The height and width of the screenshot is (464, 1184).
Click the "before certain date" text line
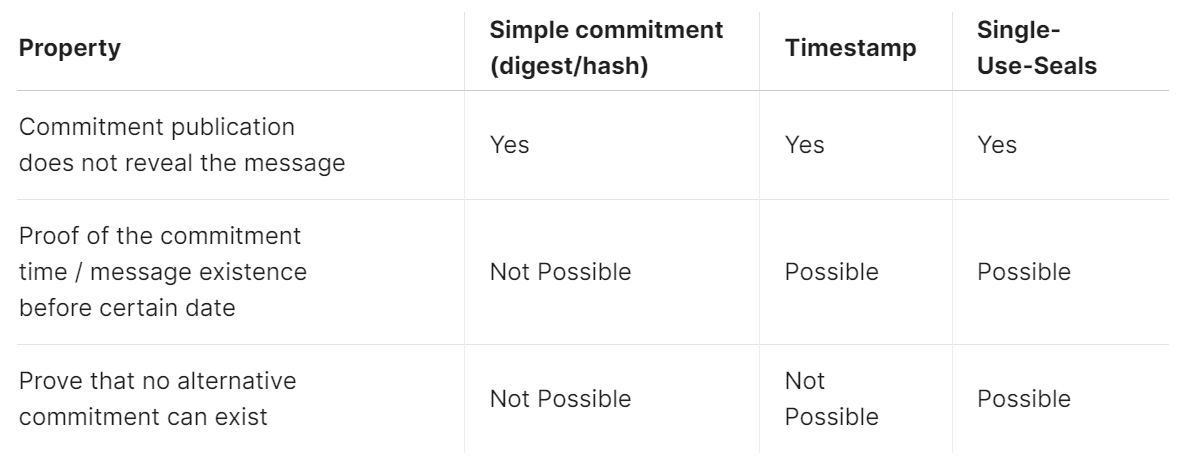tap(127, 308)
